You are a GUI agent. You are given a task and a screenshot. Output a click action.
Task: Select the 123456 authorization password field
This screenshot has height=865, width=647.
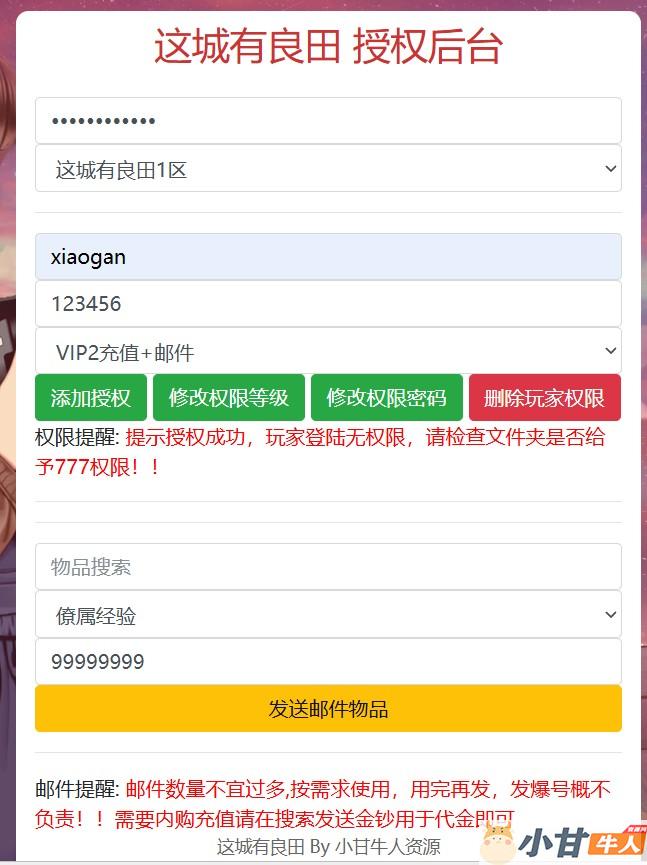coord(328,304)
